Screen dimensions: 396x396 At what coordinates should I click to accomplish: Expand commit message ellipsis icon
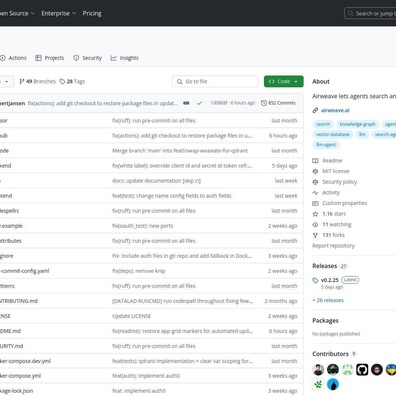tap(186, 103)
